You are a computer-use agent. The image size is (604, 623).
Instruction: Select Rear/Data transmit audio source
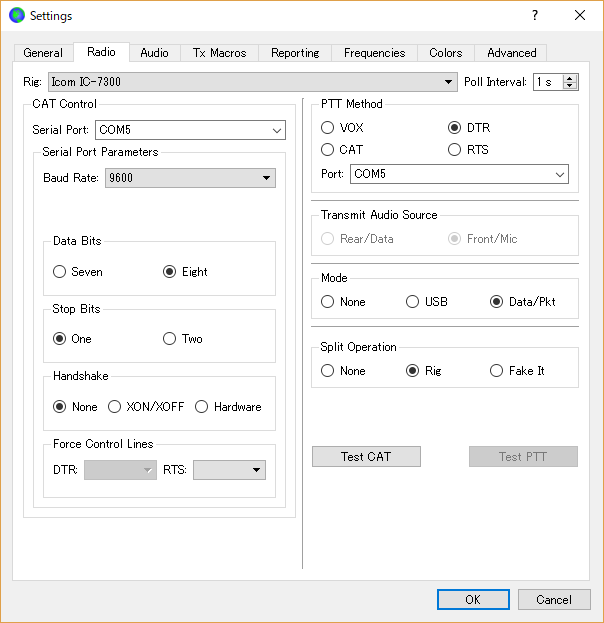click(x=357, y=238)
